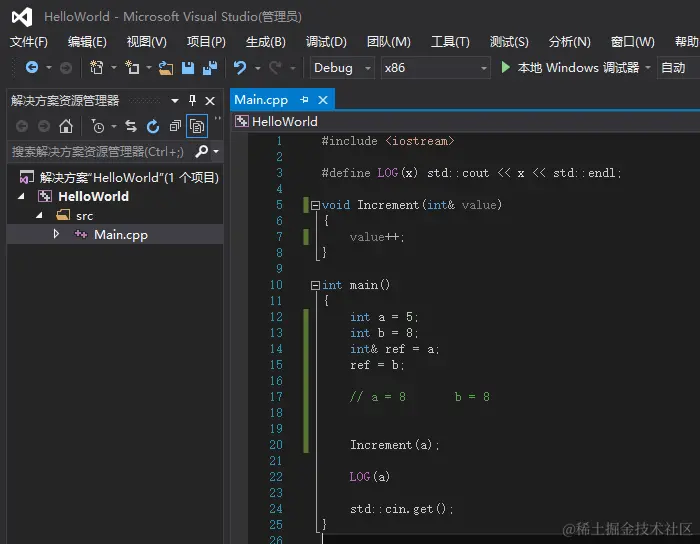Select the HelloWorld project in tree
The width and height of the screenshot is (700, 544).
click(x=93, y=196)
